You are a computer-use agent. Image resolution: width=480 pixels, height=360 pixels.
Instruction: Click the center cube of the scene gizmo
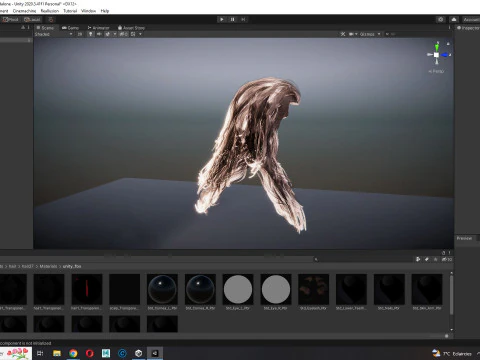[436, 55]
